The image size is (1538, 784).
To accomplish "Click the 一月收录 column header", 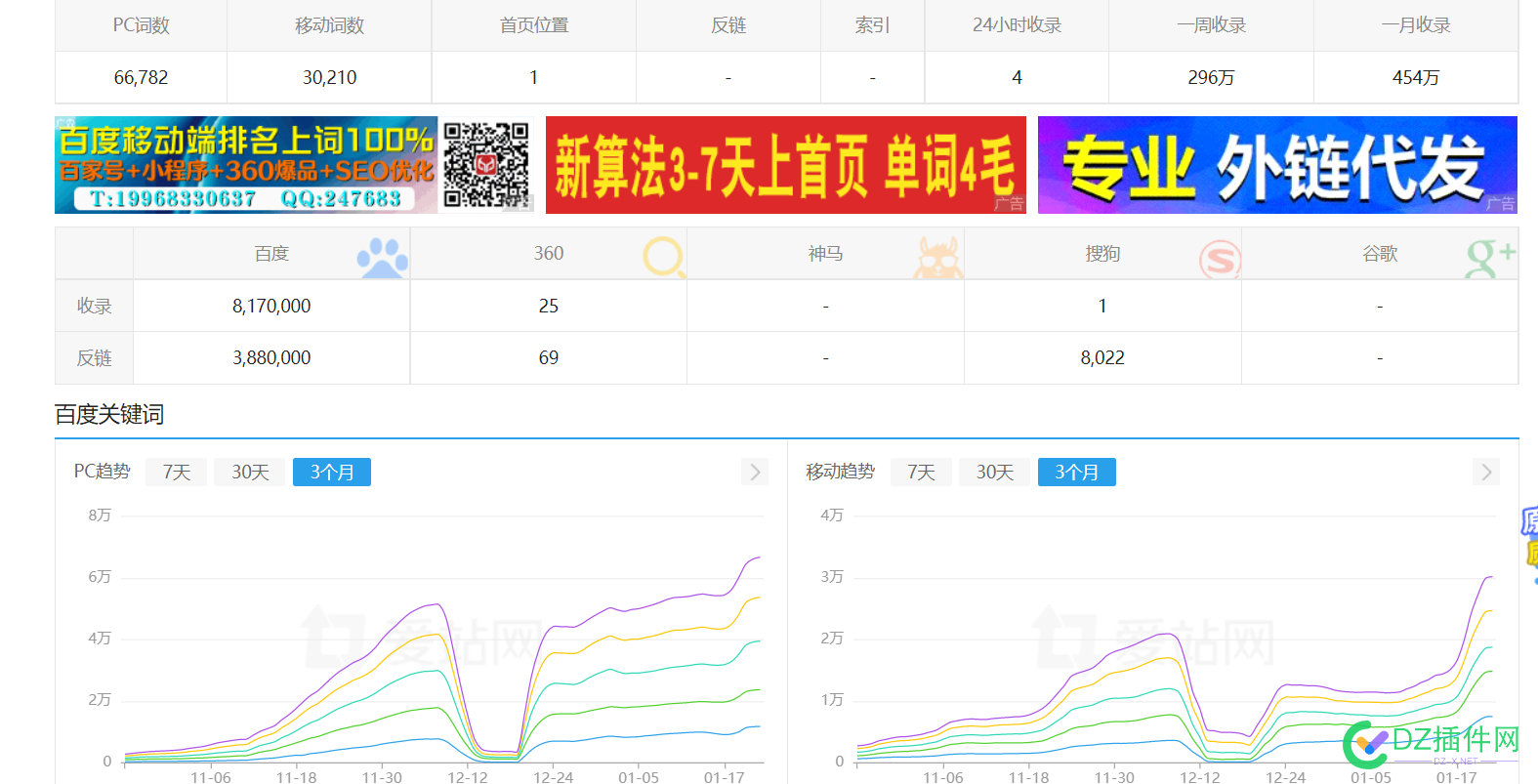I will coord(1416,25).
